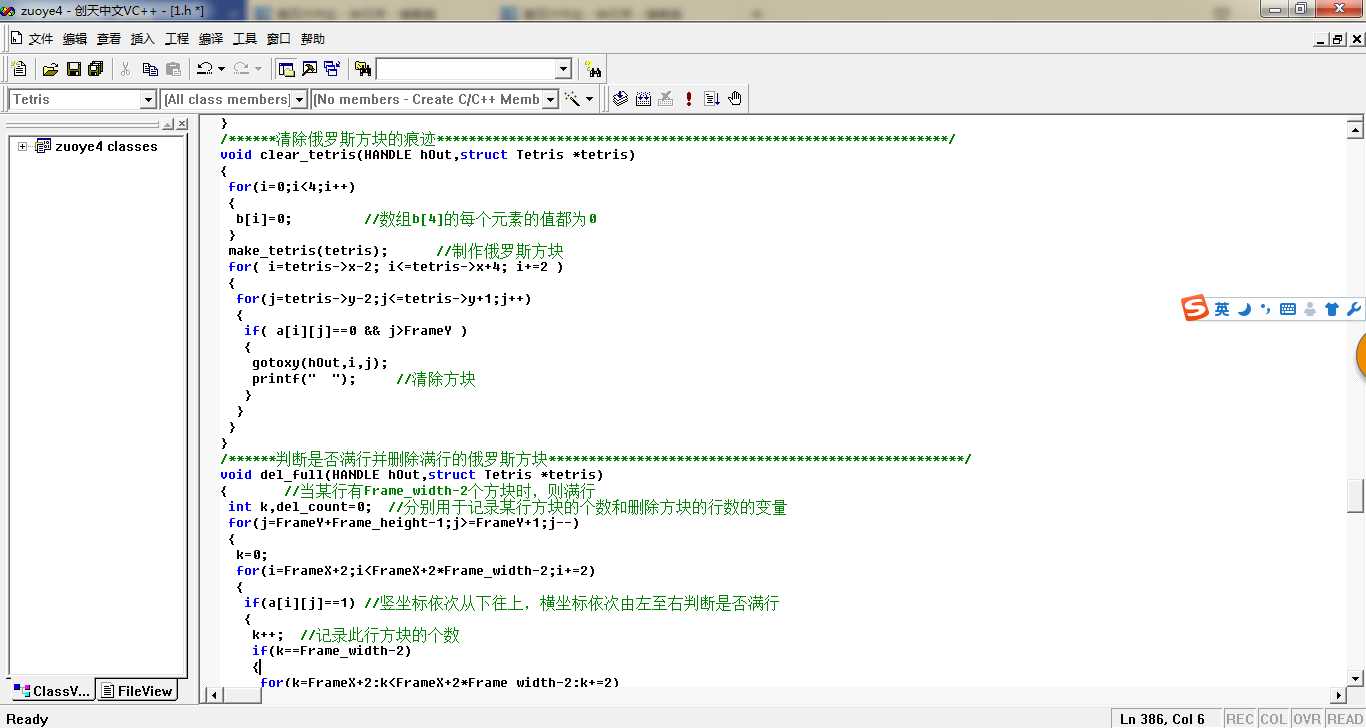Screen dimensions: 1366x728
Task: Open the 编辑 menu
Action: pyautogui.click(x=74, y=38)
